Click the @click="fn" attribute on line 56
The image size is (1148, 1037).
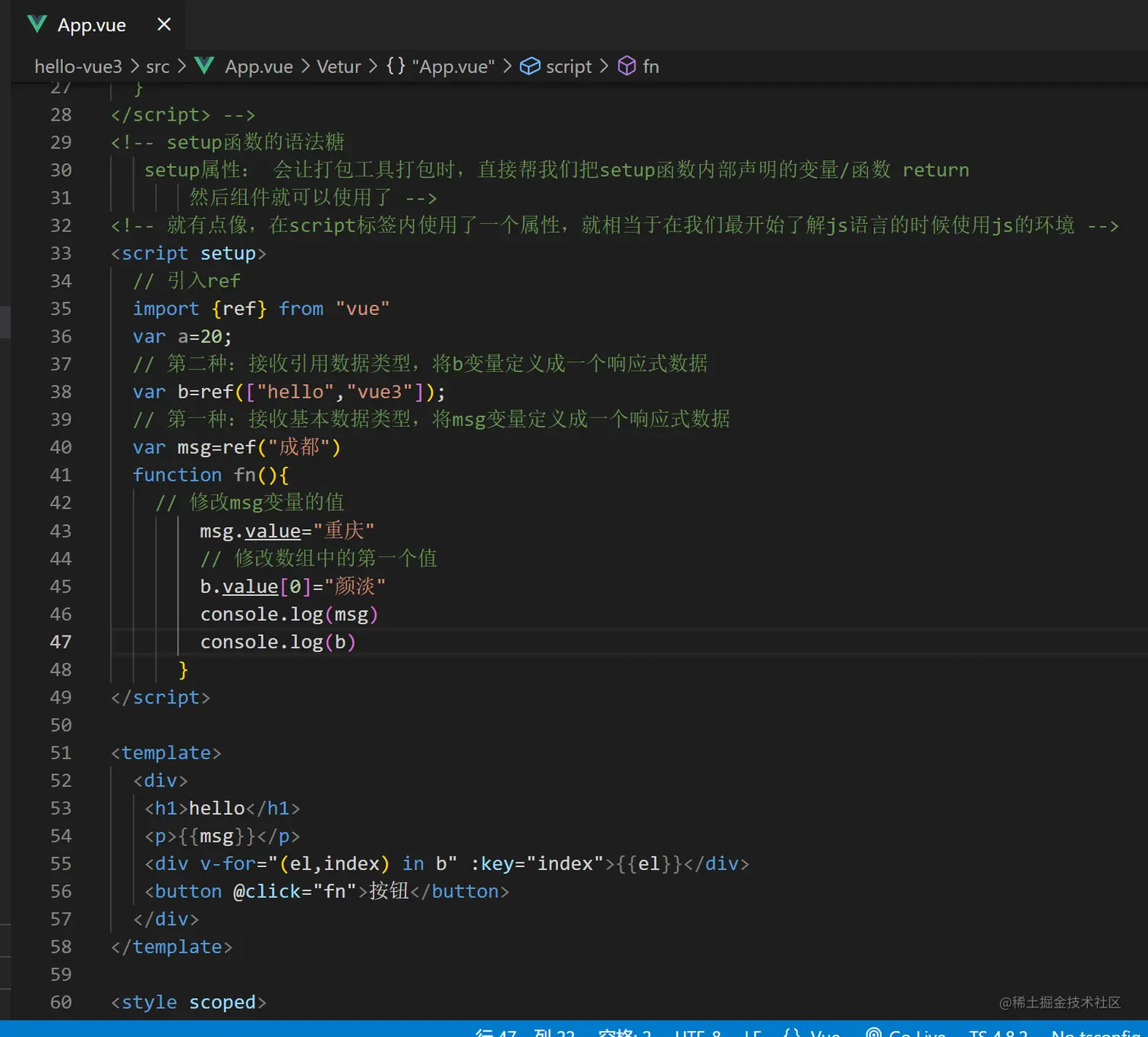coord(295,891)
